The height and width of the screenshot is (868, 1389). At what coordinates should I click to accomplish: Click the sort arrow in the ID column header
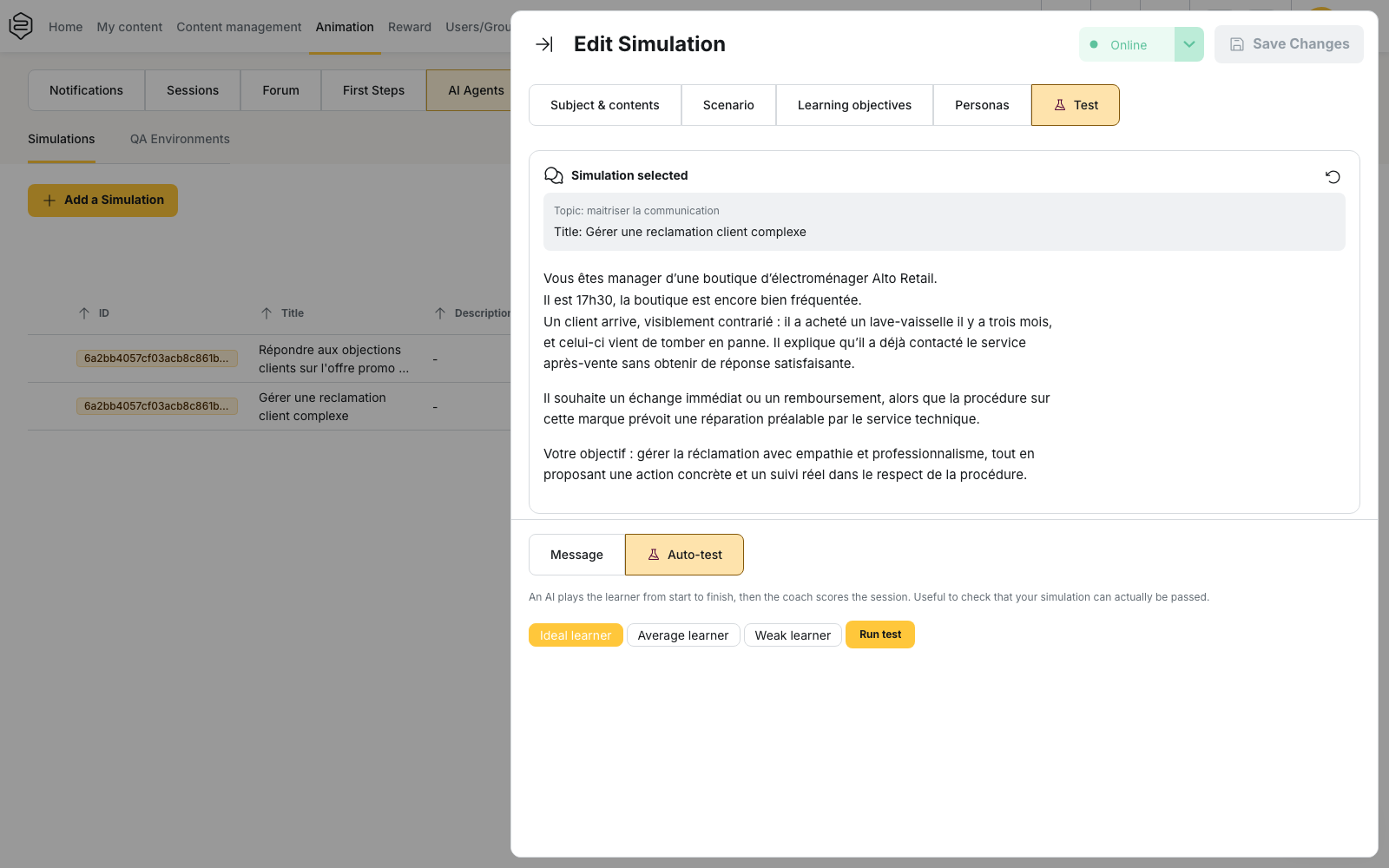(x=84, y=313)
